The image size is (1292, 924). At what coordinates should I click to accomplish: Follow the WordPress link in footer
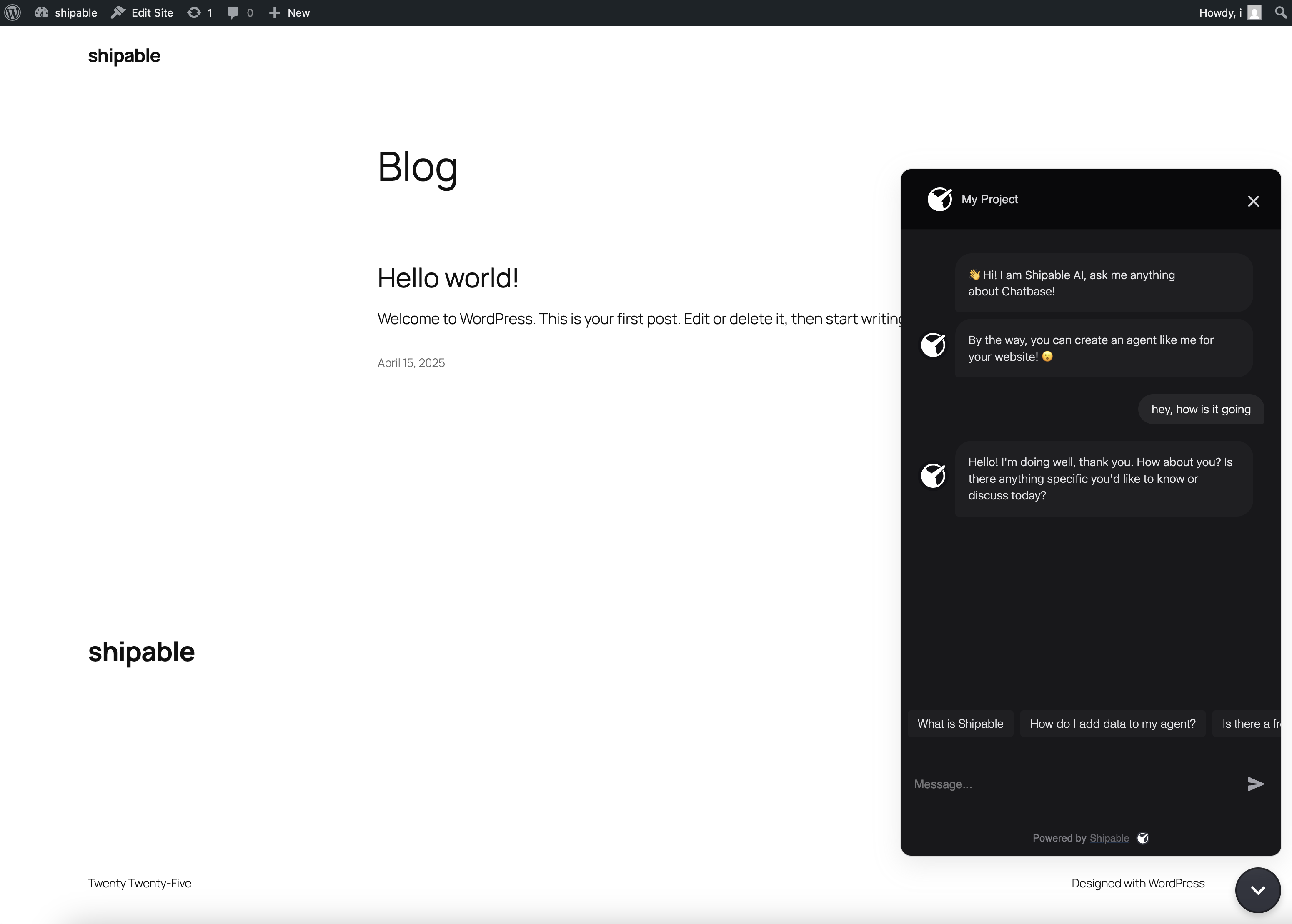[1176, 883]
